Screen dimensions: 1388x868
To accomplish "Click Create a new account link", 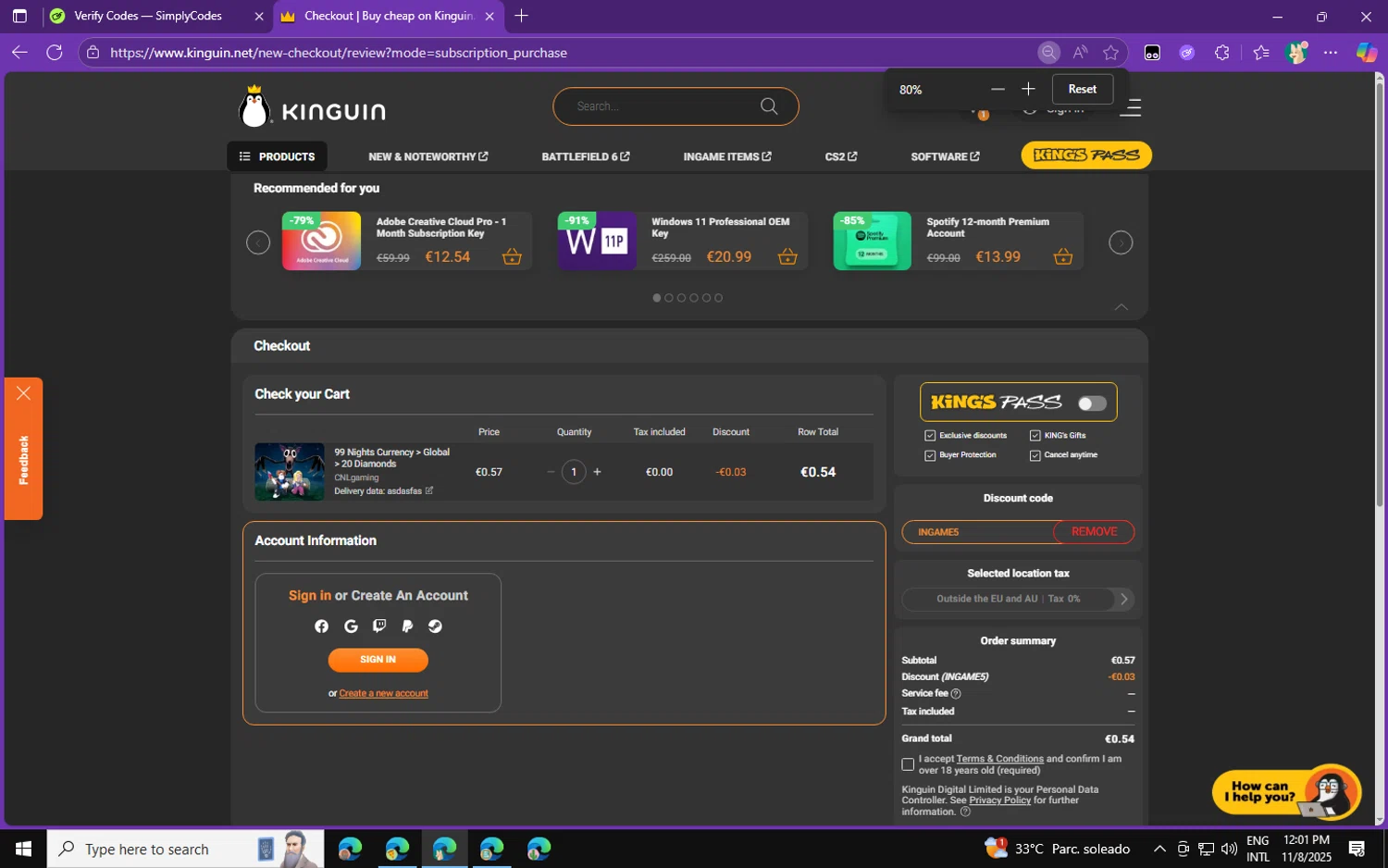I will pos(383,693).
